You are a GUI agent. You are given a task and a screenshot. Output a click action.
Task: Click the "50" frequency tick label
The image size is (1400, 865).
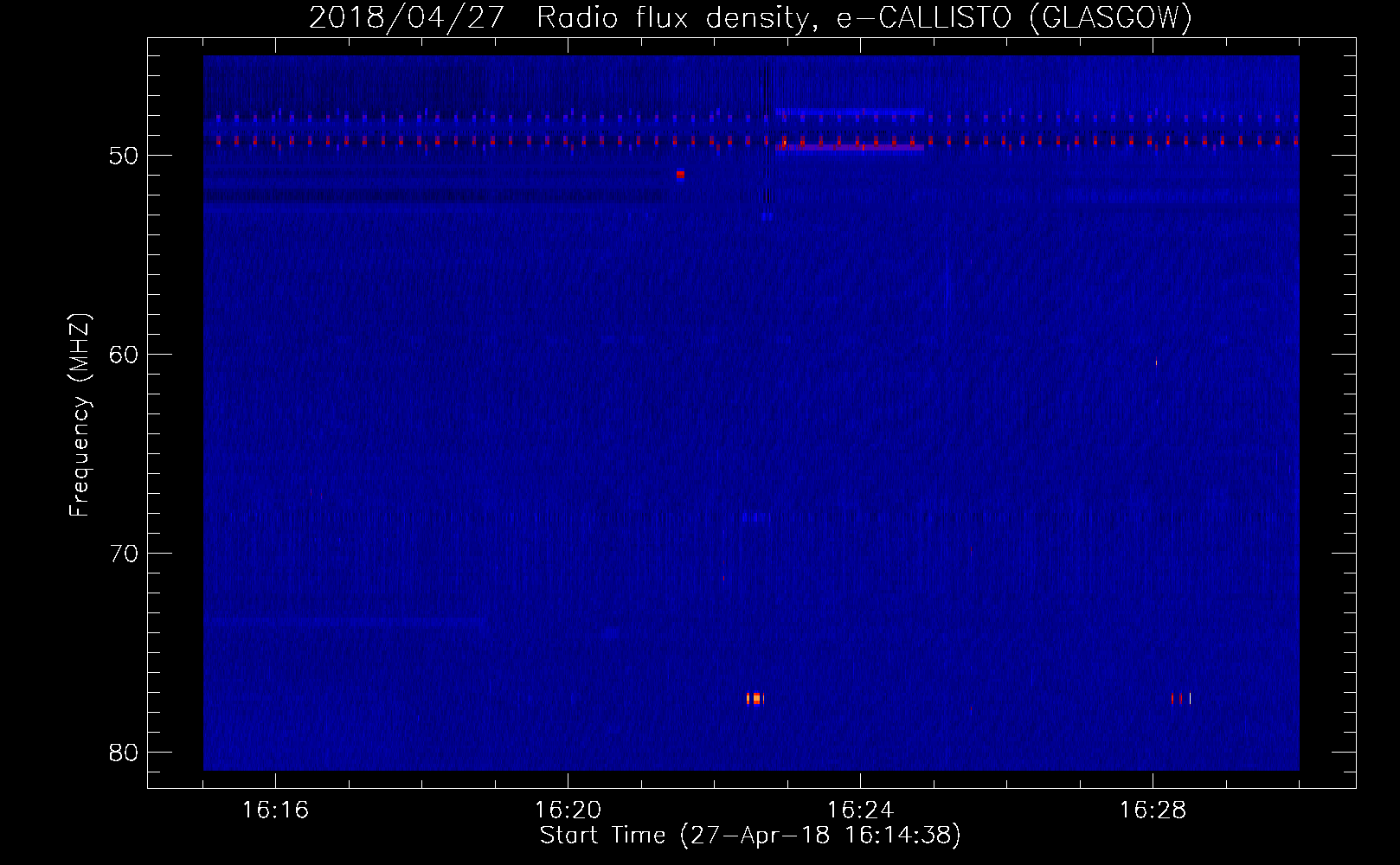(124, 156)
